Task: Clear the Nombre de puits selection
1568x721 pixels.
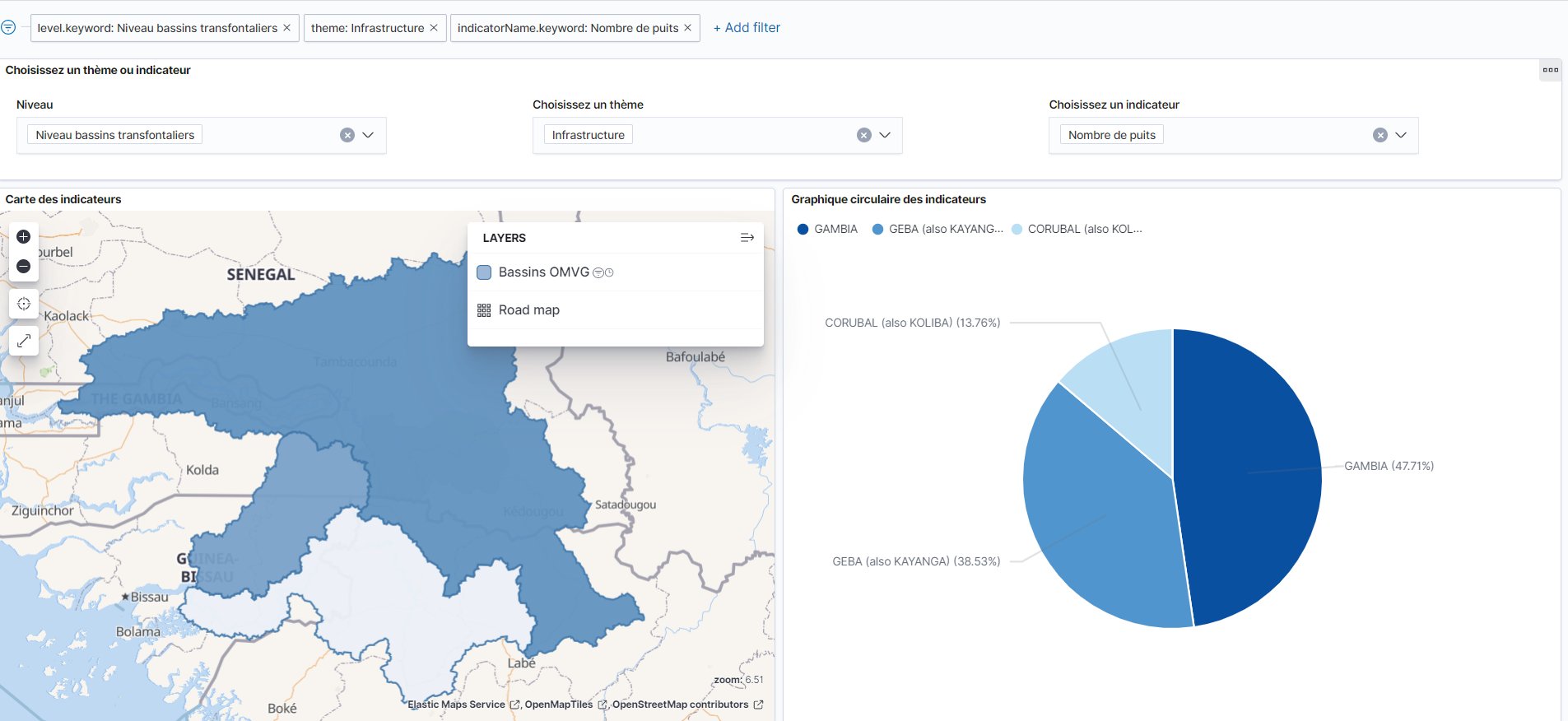Action: click(x=1380, y=135)
